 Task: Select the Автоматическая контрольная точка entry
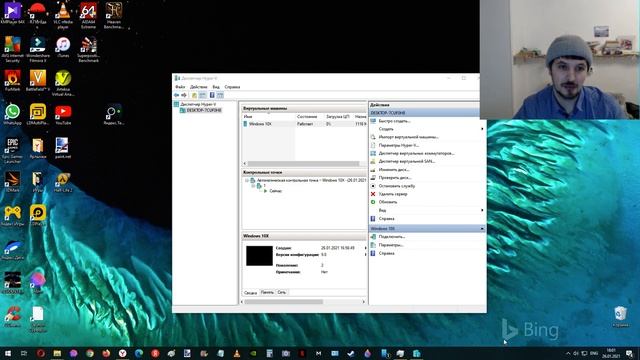[x=311, y=180]
